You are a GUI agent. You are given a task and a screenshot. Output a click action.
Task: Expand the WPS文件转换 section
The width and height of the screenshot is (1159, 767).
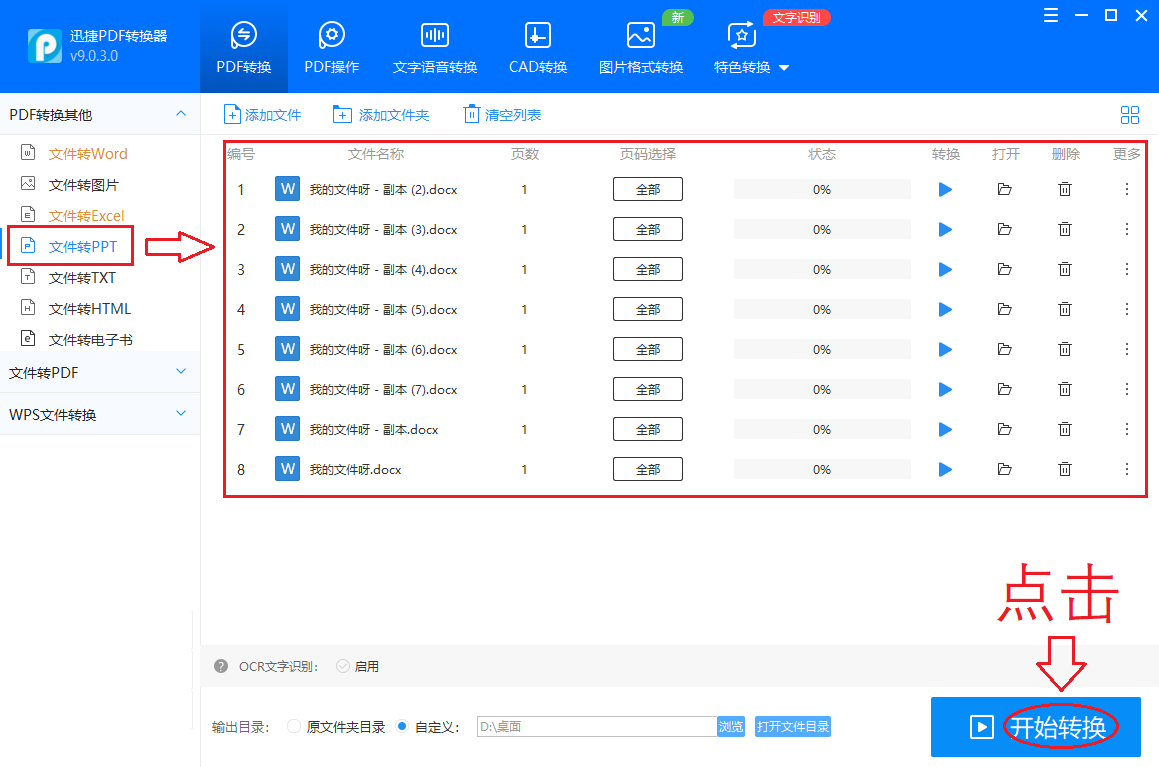coord(181,414)
